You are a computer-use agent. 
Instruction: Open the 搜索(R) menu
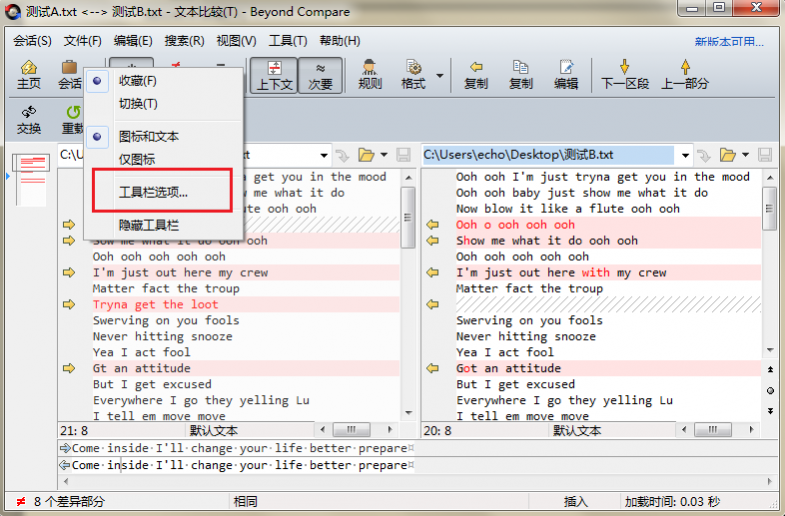point(184,41)
